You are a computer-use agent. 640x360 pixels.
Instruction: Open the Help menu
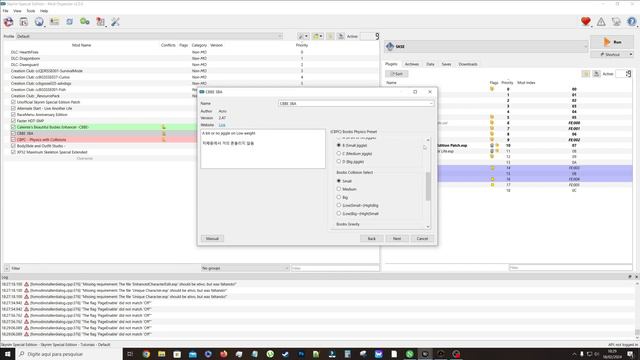pyautogui.click(x=44, y=11)
